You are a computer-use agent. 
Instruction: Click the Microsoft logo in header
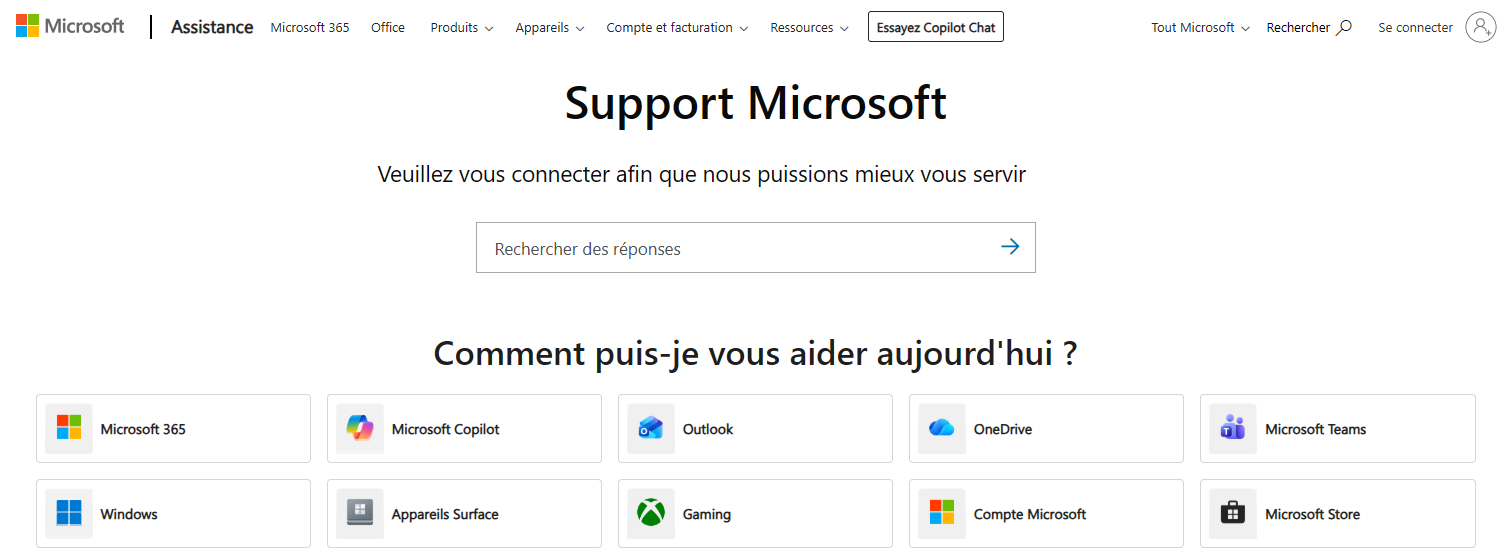pyautogui.click(x=70, y=26)
